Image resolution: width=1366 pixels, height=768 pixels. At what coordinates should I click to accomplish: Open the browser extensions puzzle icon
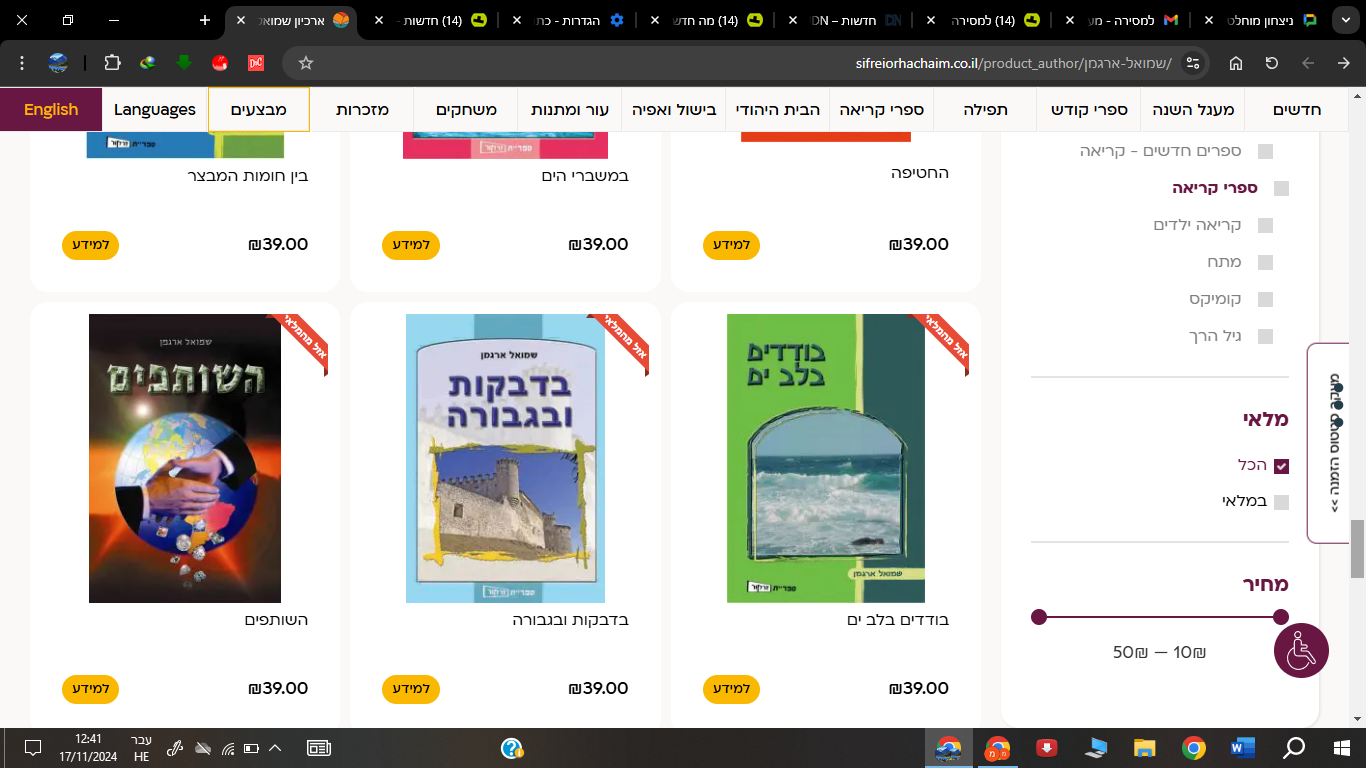coord(112,63)
